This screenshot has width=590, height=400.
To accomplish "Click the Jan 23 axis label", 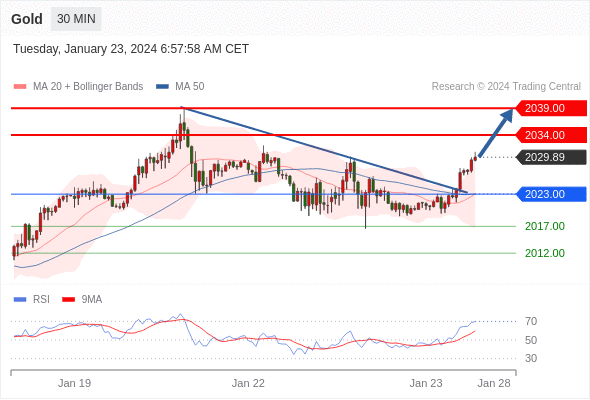I will (426, 383).
